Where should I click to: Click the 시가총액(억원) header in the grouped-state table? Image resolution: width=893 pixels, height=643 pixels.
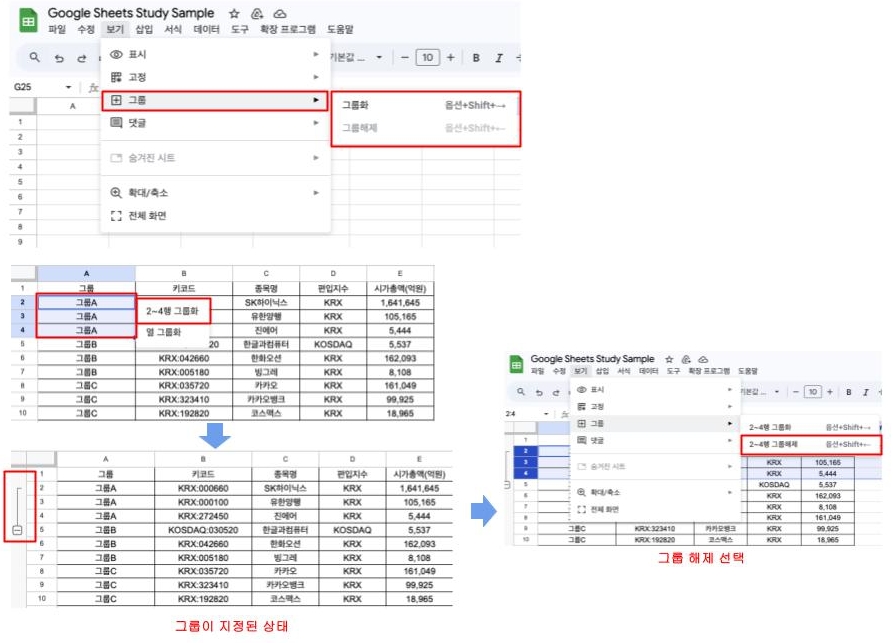click(x=419, y=474)
